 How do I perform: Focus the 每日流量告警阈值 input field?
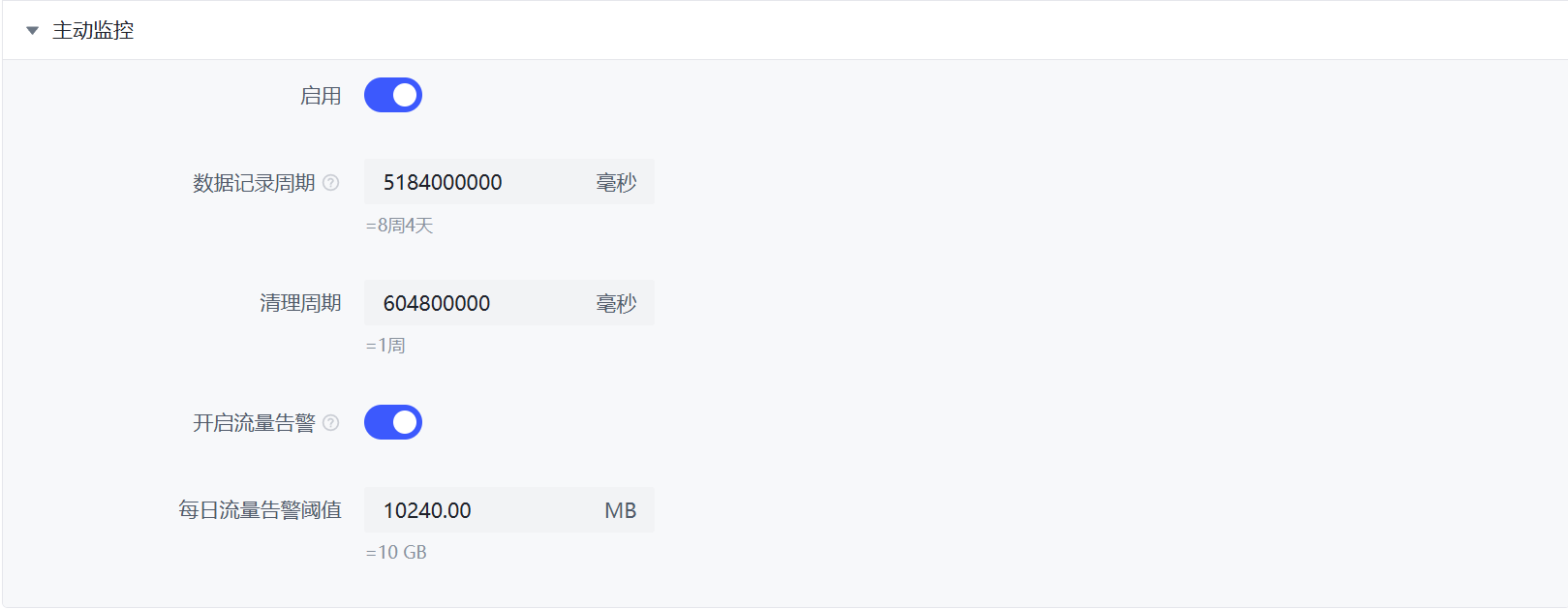click(x=475, y=510)
